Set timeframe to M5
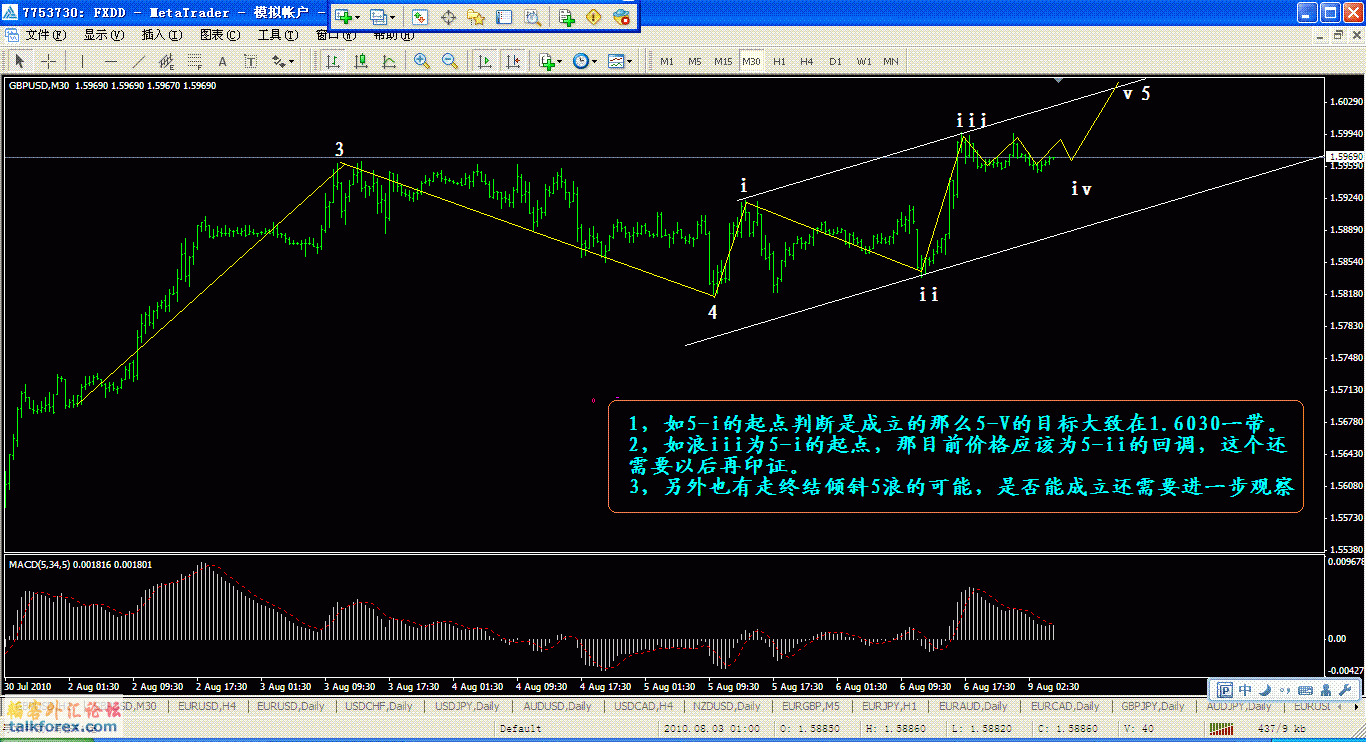The image size is (1366, 742). click(x=695, y=61)
